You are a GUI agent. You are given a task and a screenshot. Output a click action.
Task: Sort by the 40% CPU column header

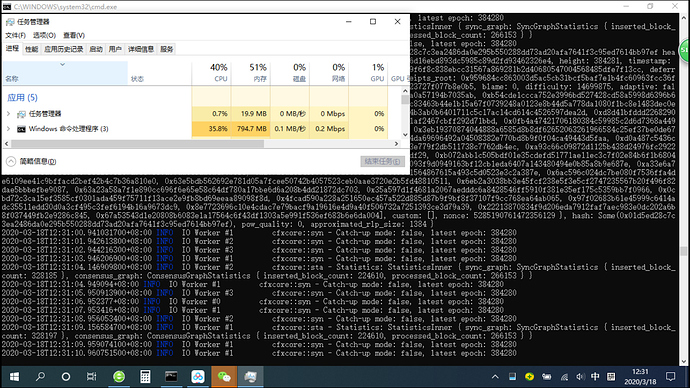click(211, 73)
